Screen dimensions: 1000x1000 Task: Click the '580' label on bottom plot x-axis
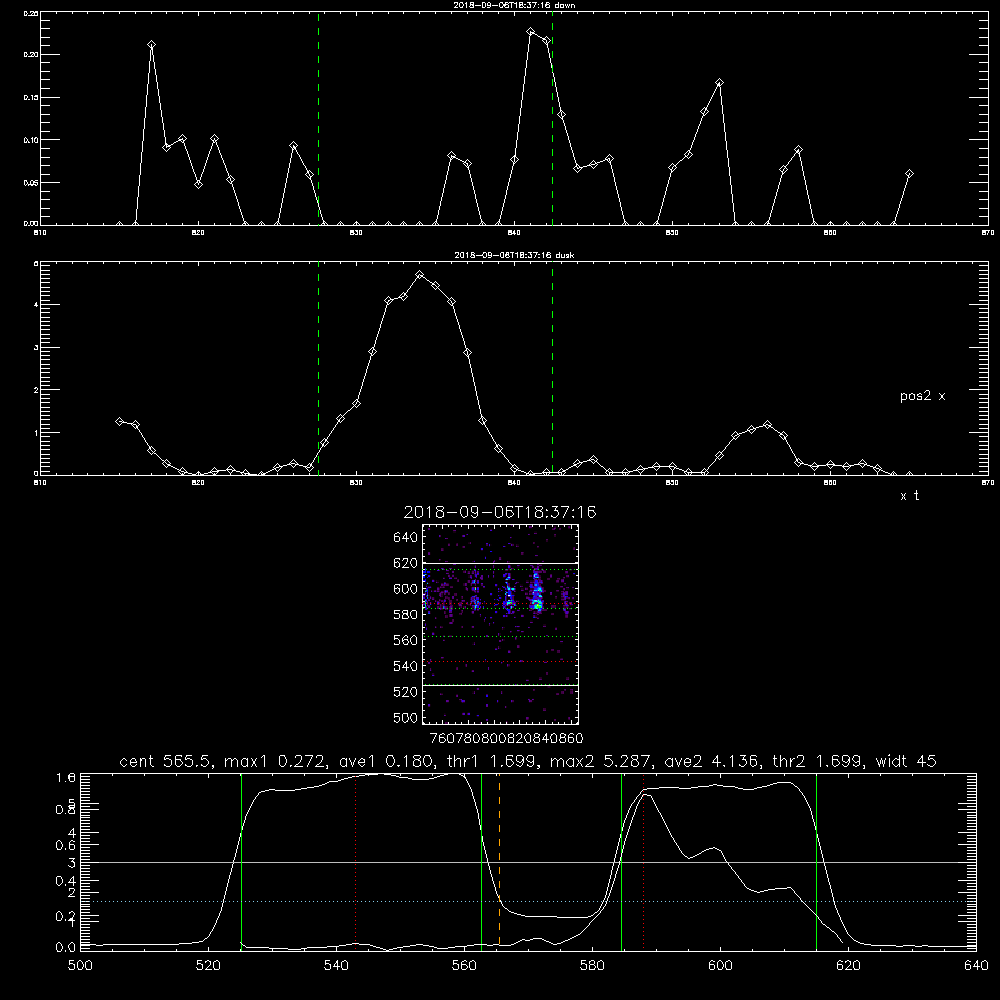(592, 966)
